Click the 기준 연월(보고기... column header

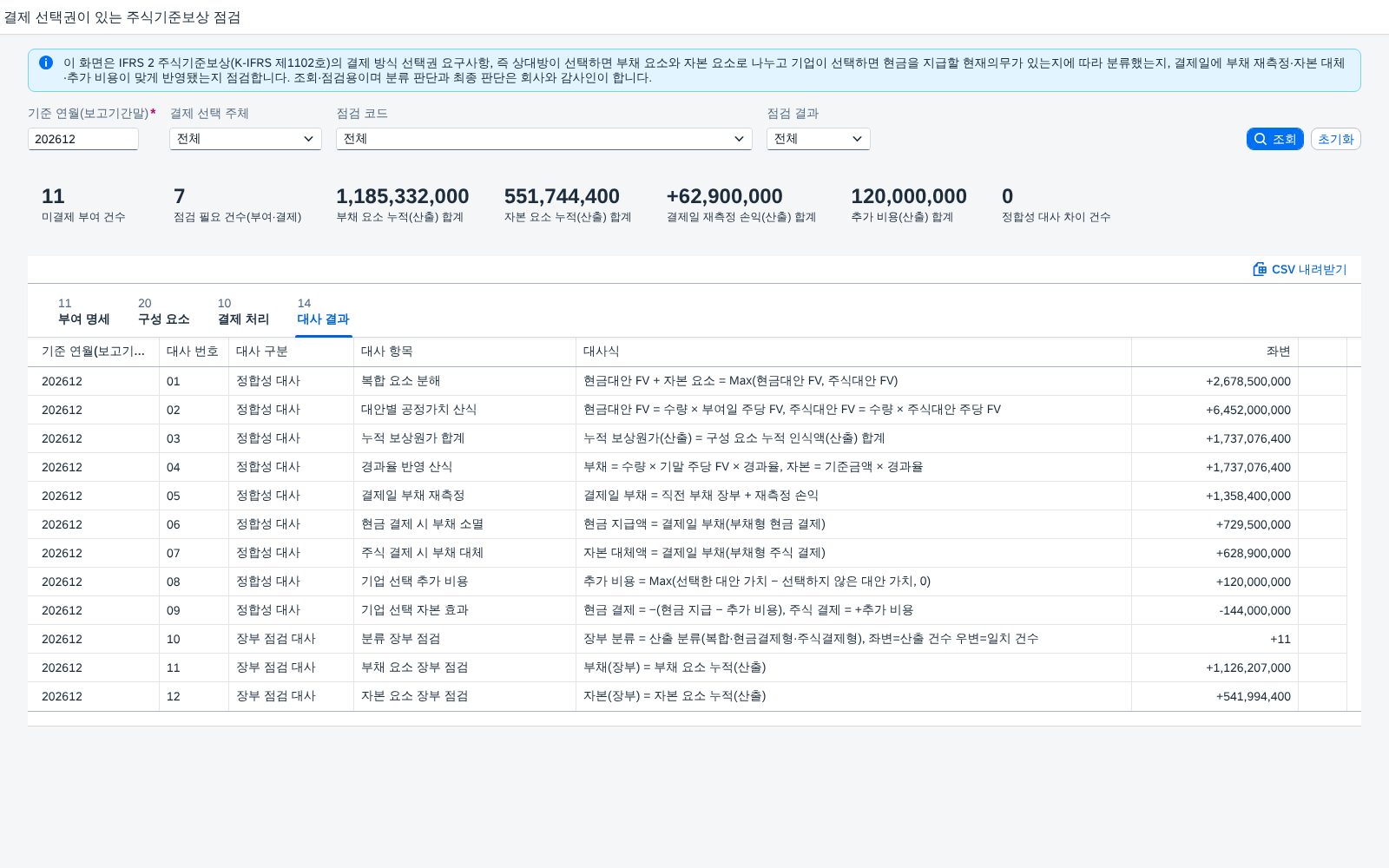point(93,352)
